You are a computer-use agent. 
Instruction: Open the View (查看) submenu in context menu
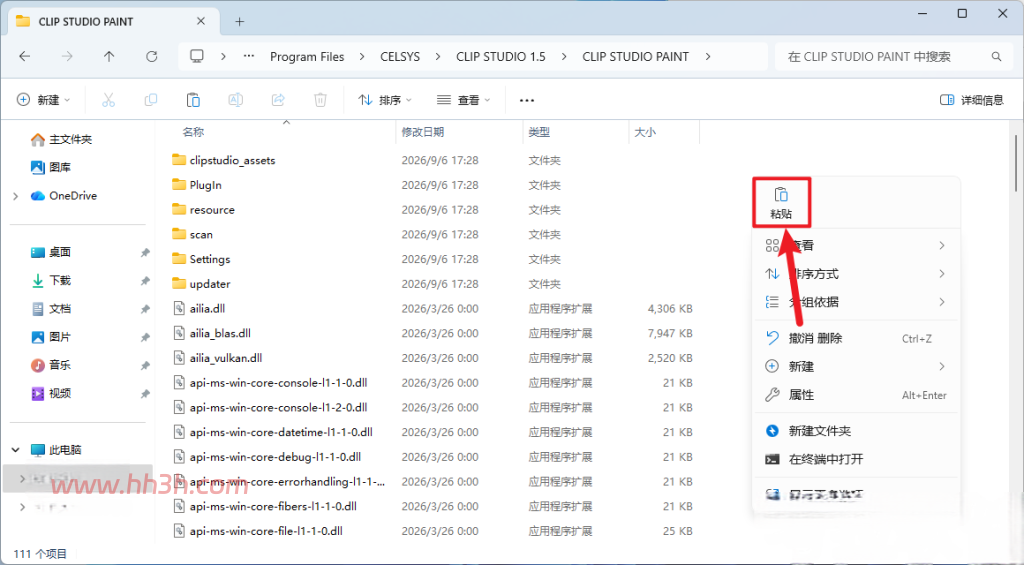(x=856, y=246)
